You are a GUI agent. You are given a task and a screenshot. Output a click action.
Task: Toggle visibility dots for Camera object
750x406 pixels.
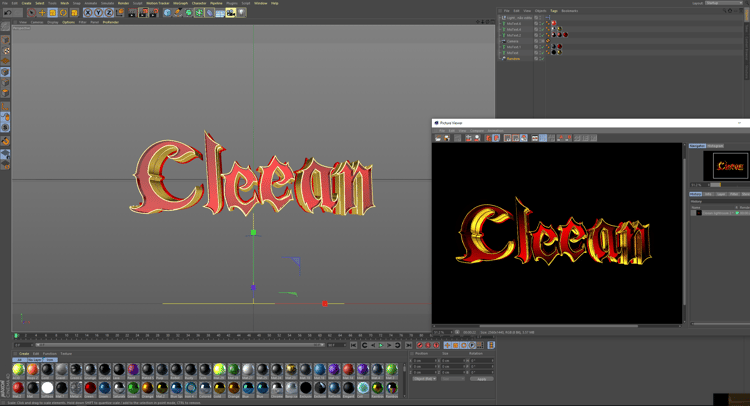pos(541,41)
